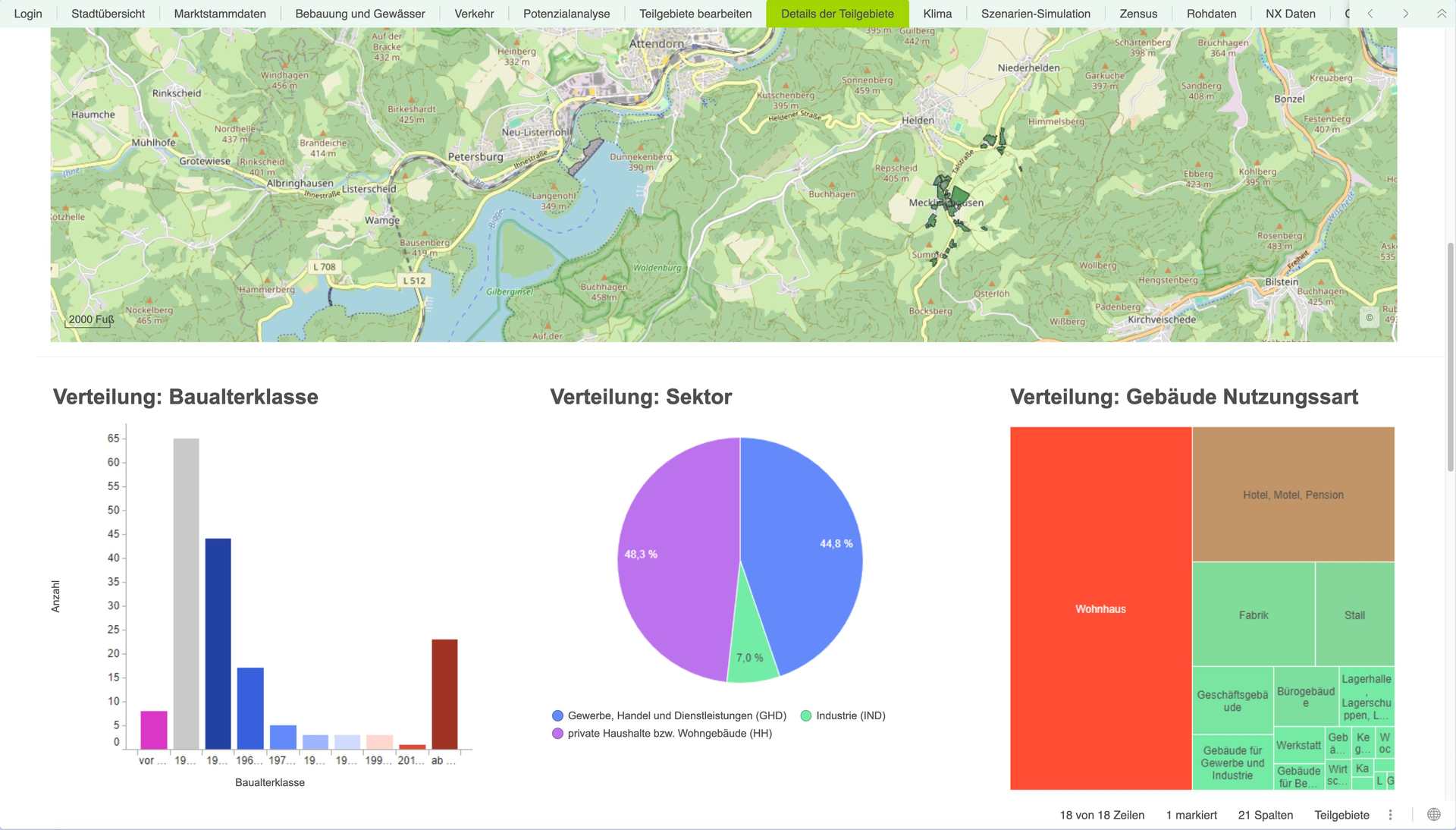
Task: Switch to the Stadtübersicht tab
Action: [x=108, y=14]
